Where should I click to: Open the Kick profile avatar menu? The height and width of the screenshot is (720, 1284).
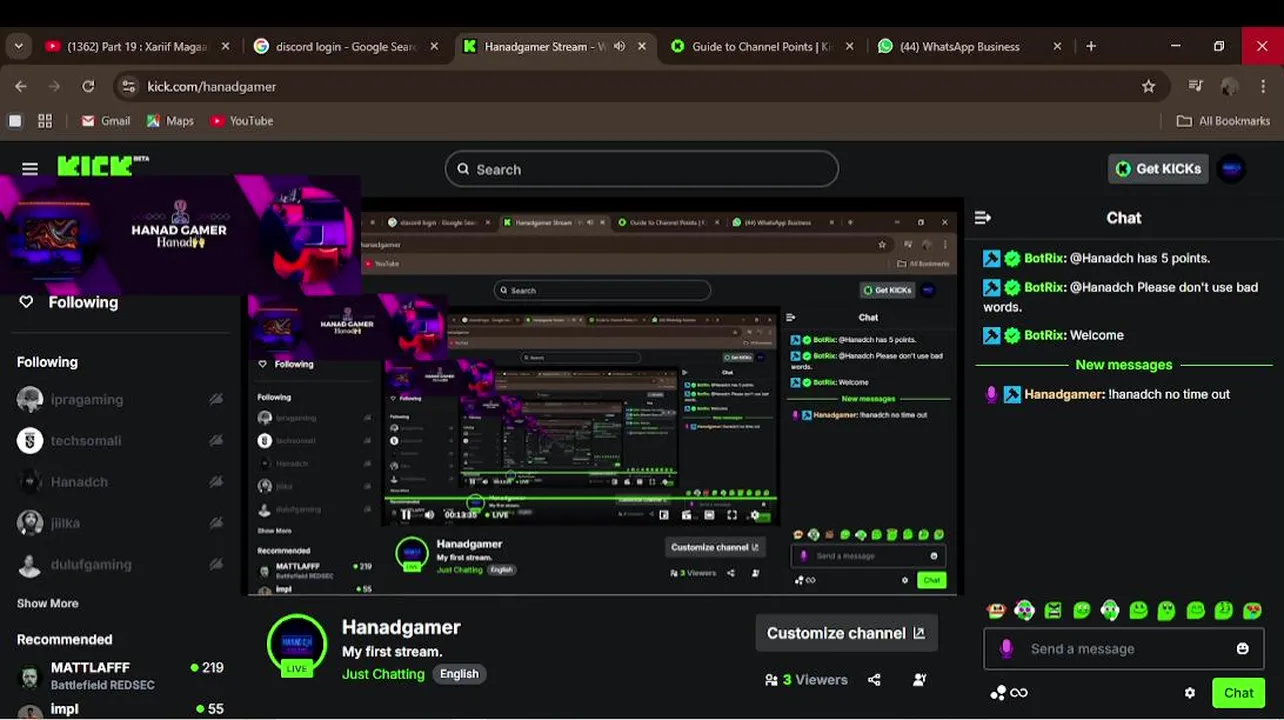[x=1232, y=169]
